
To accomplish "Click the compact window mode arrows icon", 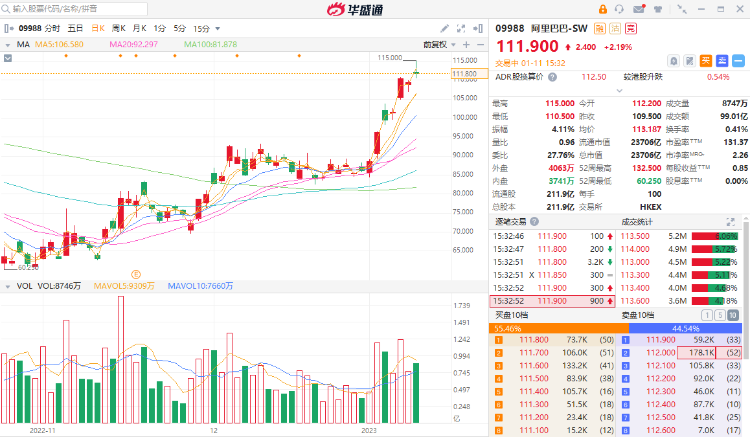I will point(682,9).
